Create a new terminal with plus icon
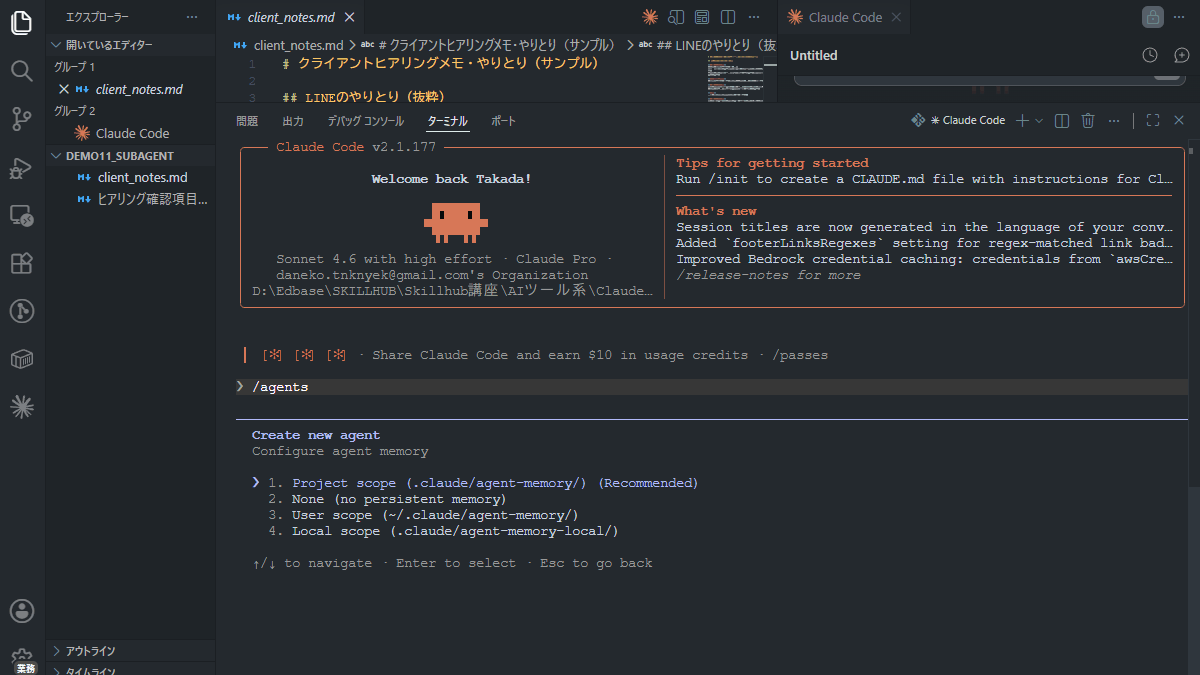The height and width of the screenshot is (675, 1200). tap(1022, 120)
